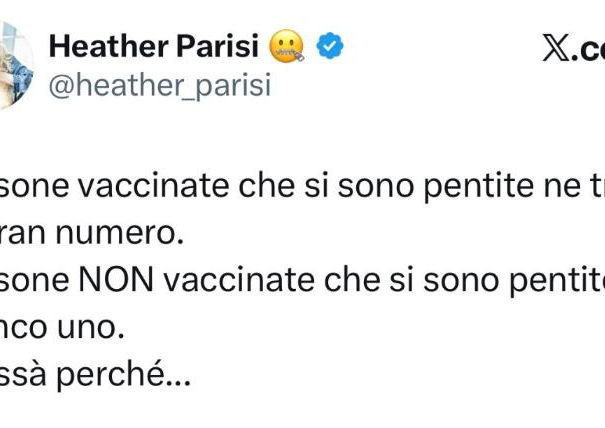Image resolution: width=605 pixels, height=428 pixels.
Task: Click the blue verified checkmark badge
Action: point(332,46)
